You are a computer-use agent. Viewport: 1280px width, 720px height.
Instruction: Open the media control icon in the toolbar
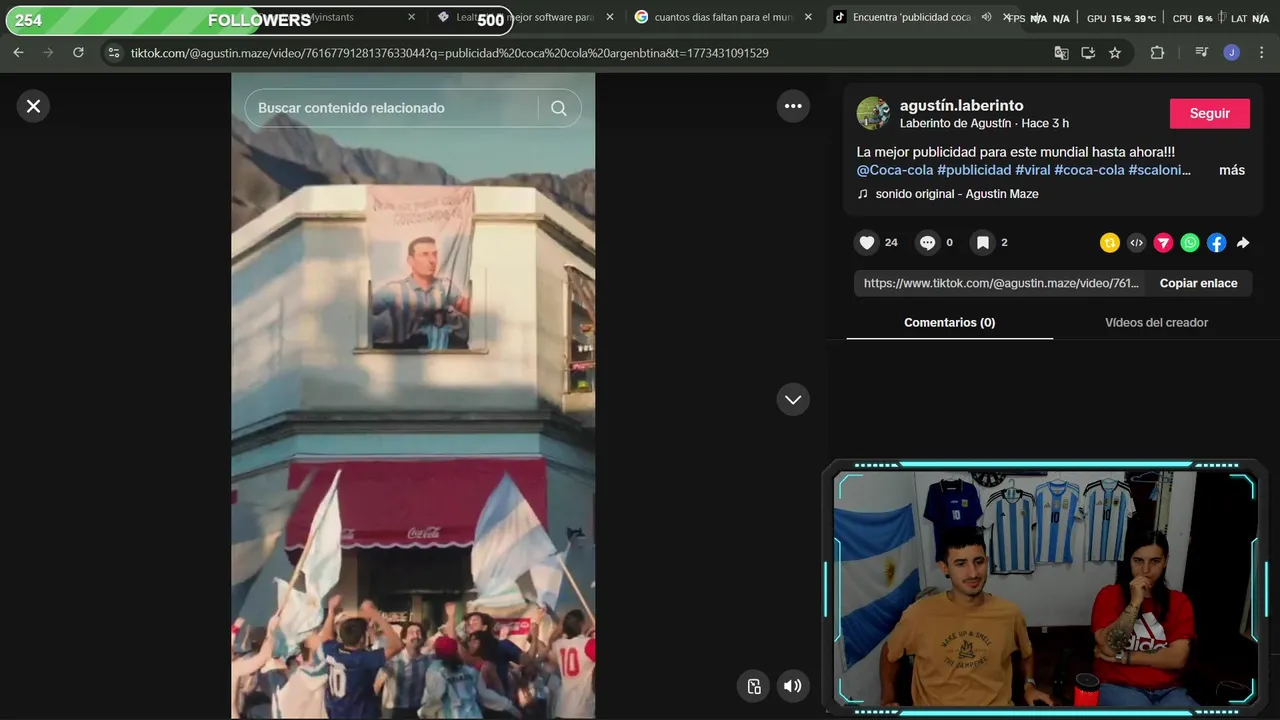[1202, 53]
